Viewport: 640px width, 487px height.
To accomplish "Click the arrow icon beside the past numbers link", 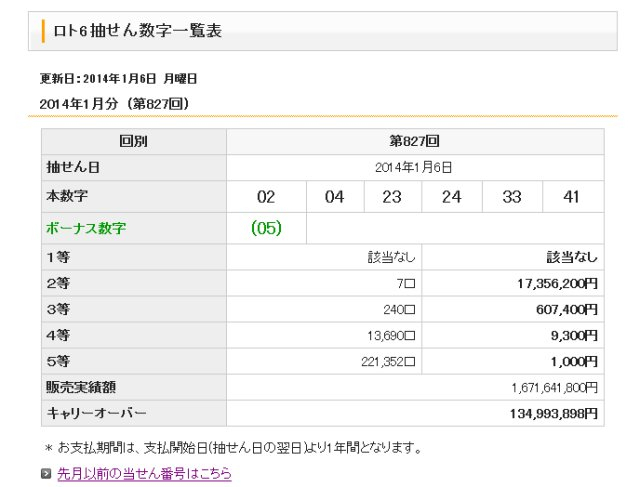I will [x=46, y=474].
